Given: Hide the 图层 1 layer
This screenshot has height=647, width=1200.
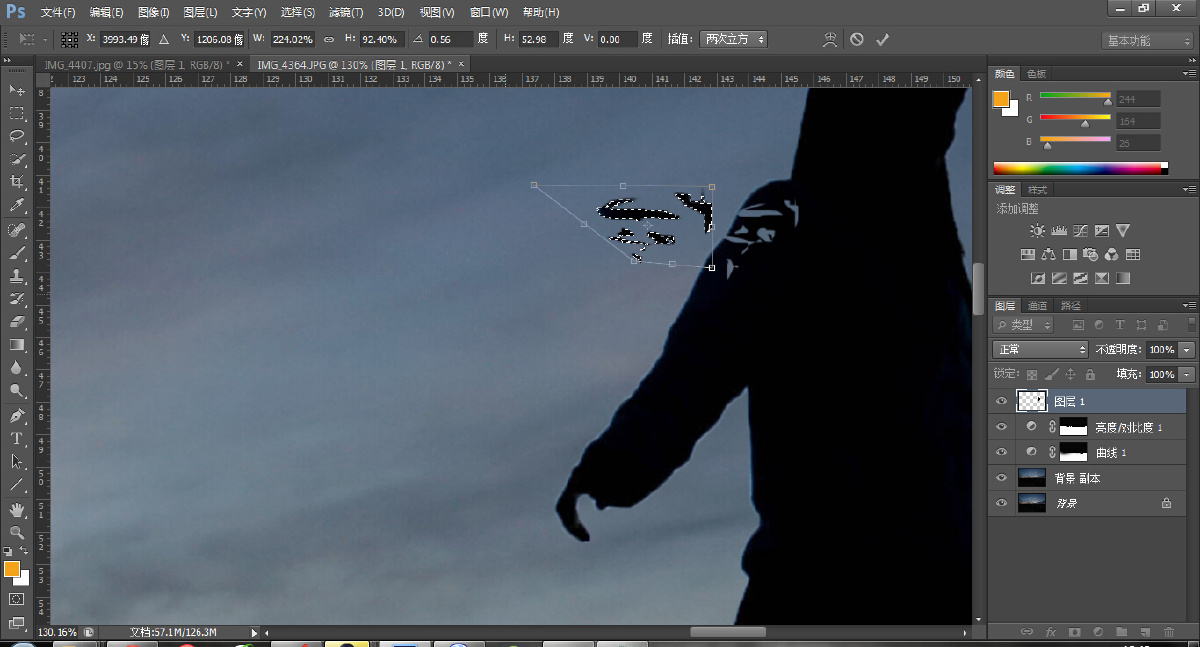Looking at the screenshot, I should [x=1001, y=401].
